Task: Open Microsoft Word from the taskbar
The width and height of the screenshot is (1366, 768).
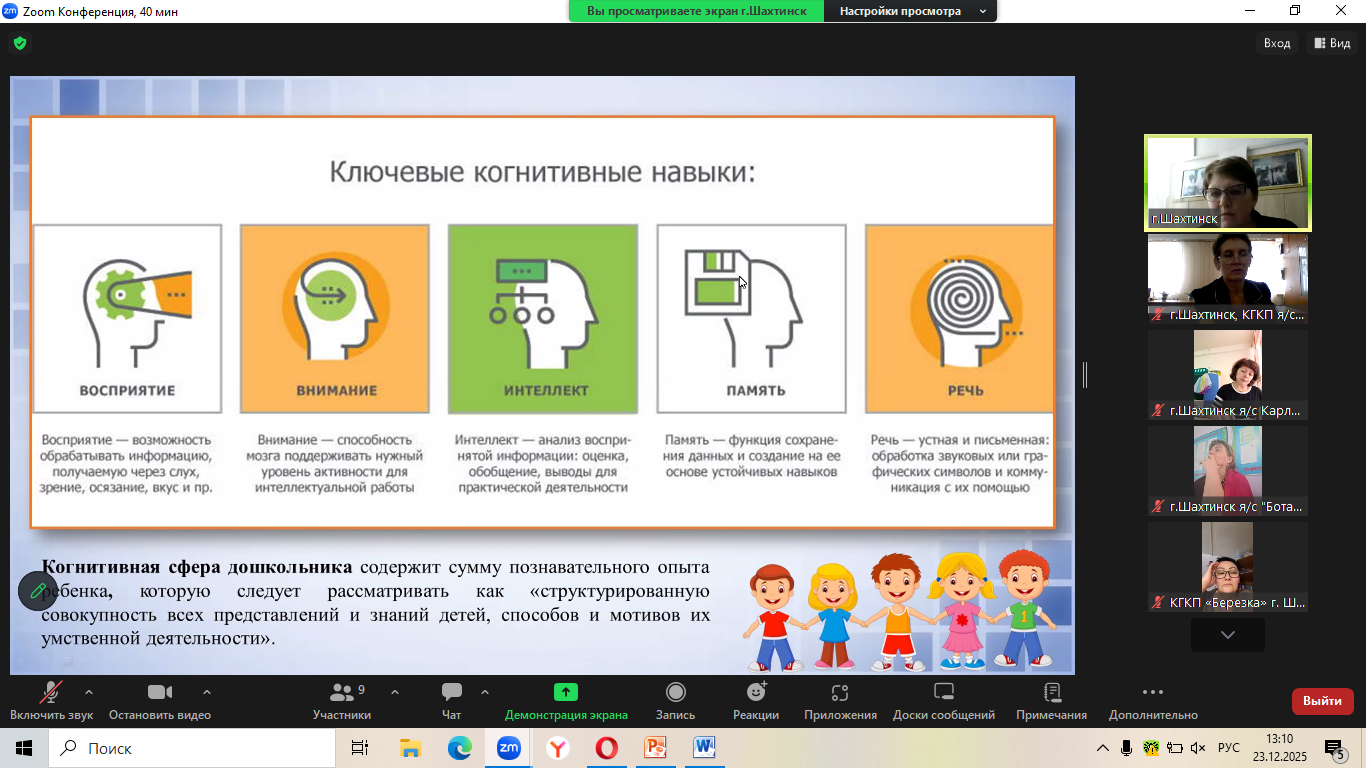Action: [x=704, y=748]
